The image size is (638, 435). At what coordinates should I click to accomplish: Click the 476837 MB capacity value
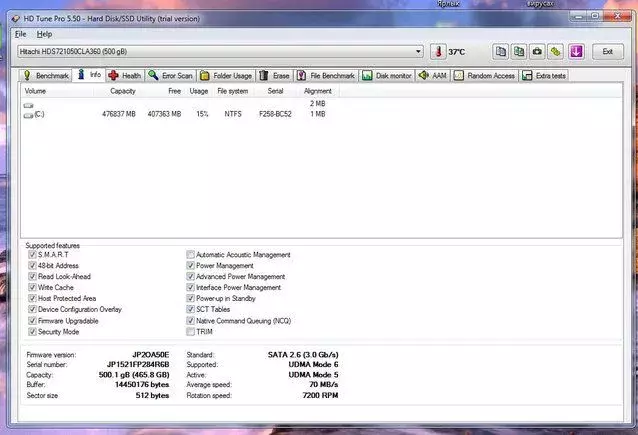point(119,114)
